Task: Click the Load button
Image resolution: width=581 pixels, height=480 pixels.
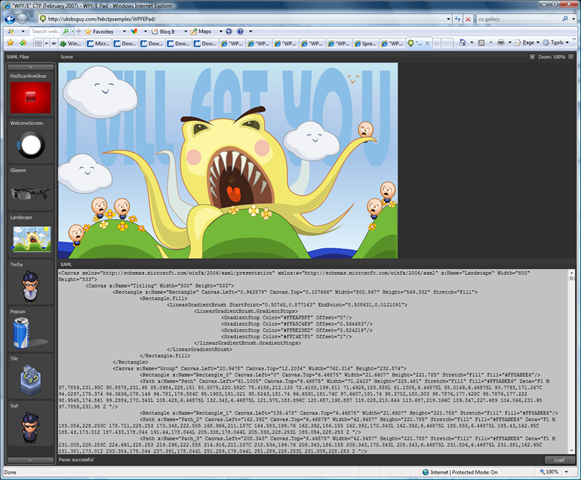Action: [559, 460]
